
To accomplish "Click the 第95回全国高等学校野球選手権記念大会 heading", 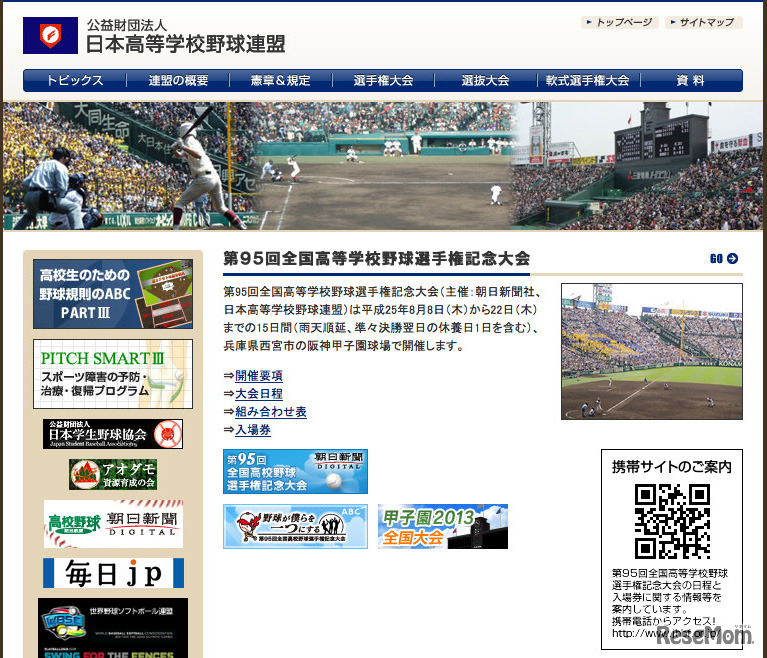I will click(x=376, y=258).
